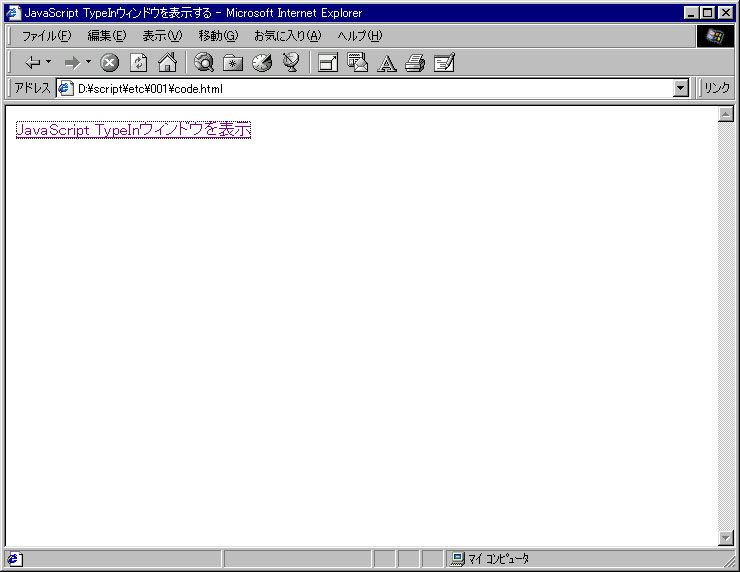The image size is (740, 572).
Task: Expand the address bar dropdown arrow
Action: (x=681, y=88)
